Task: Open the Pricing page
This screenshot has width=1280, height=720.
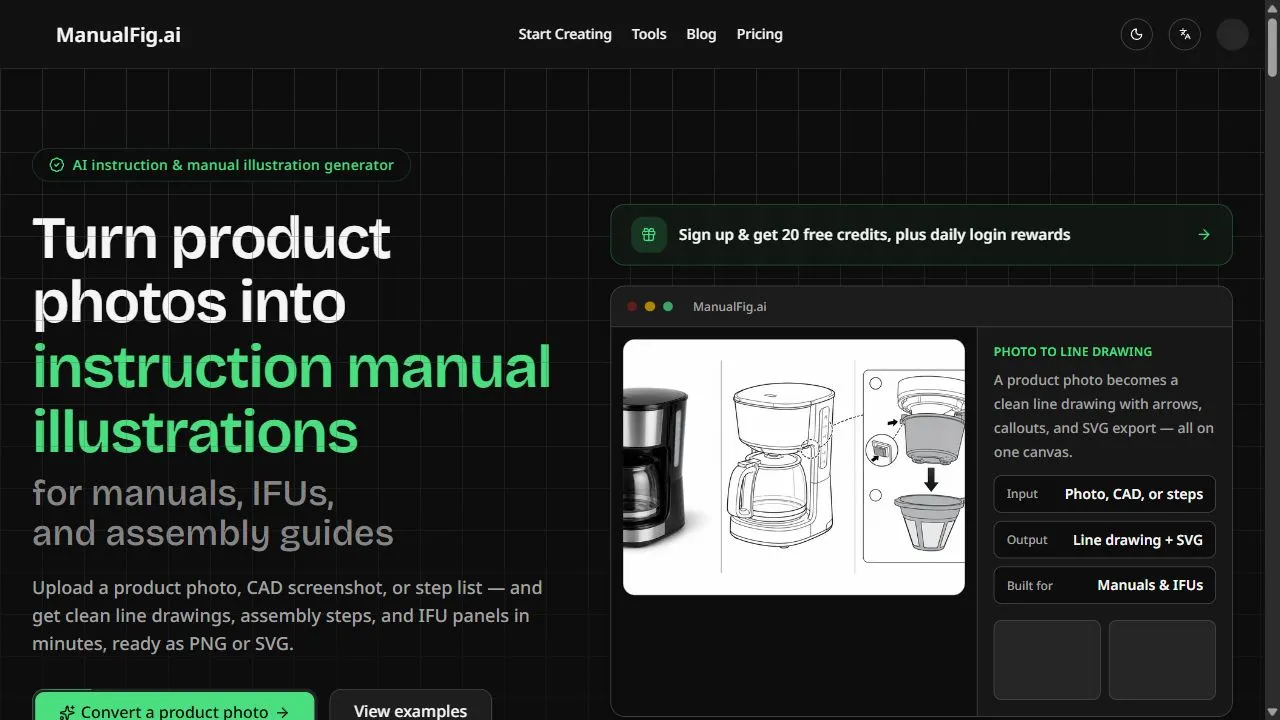Action: point(760,34)
